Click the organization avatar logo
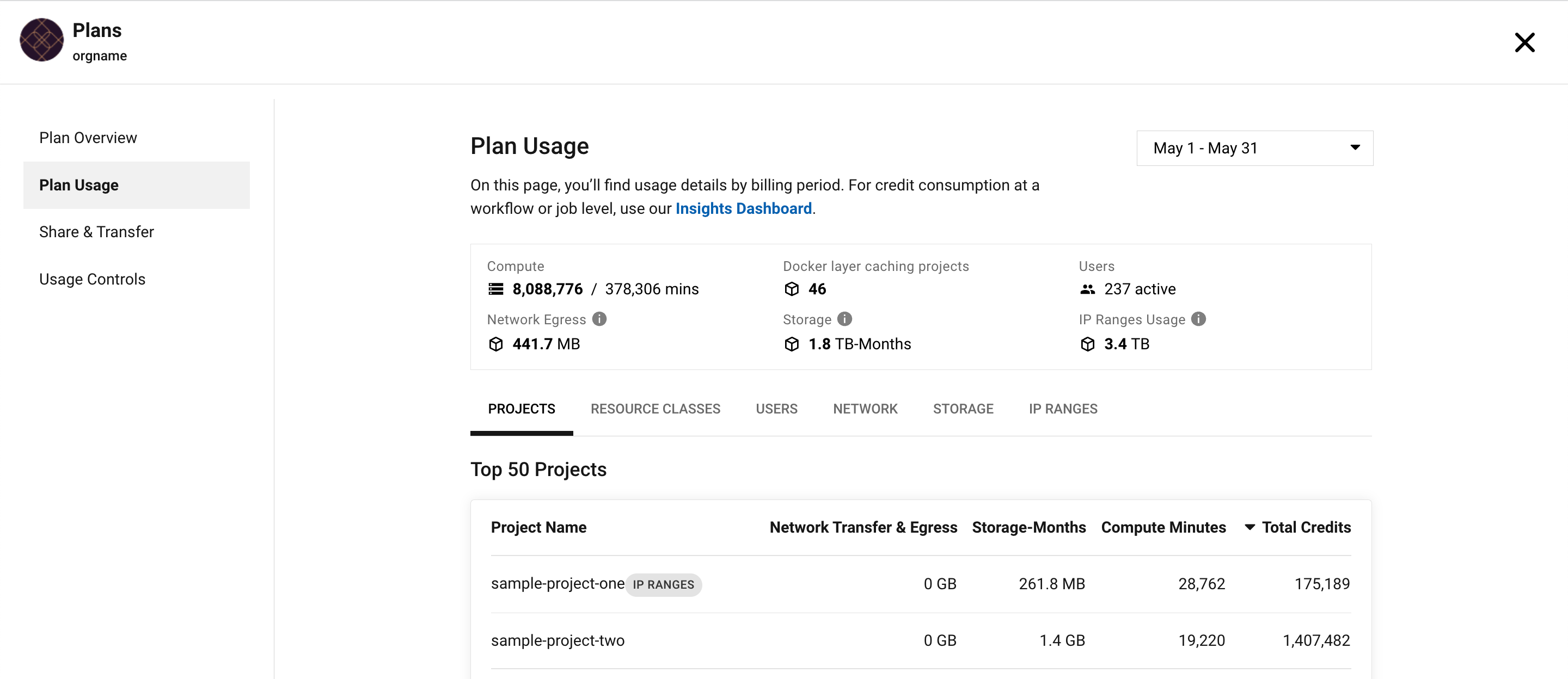 click(41, 40)
